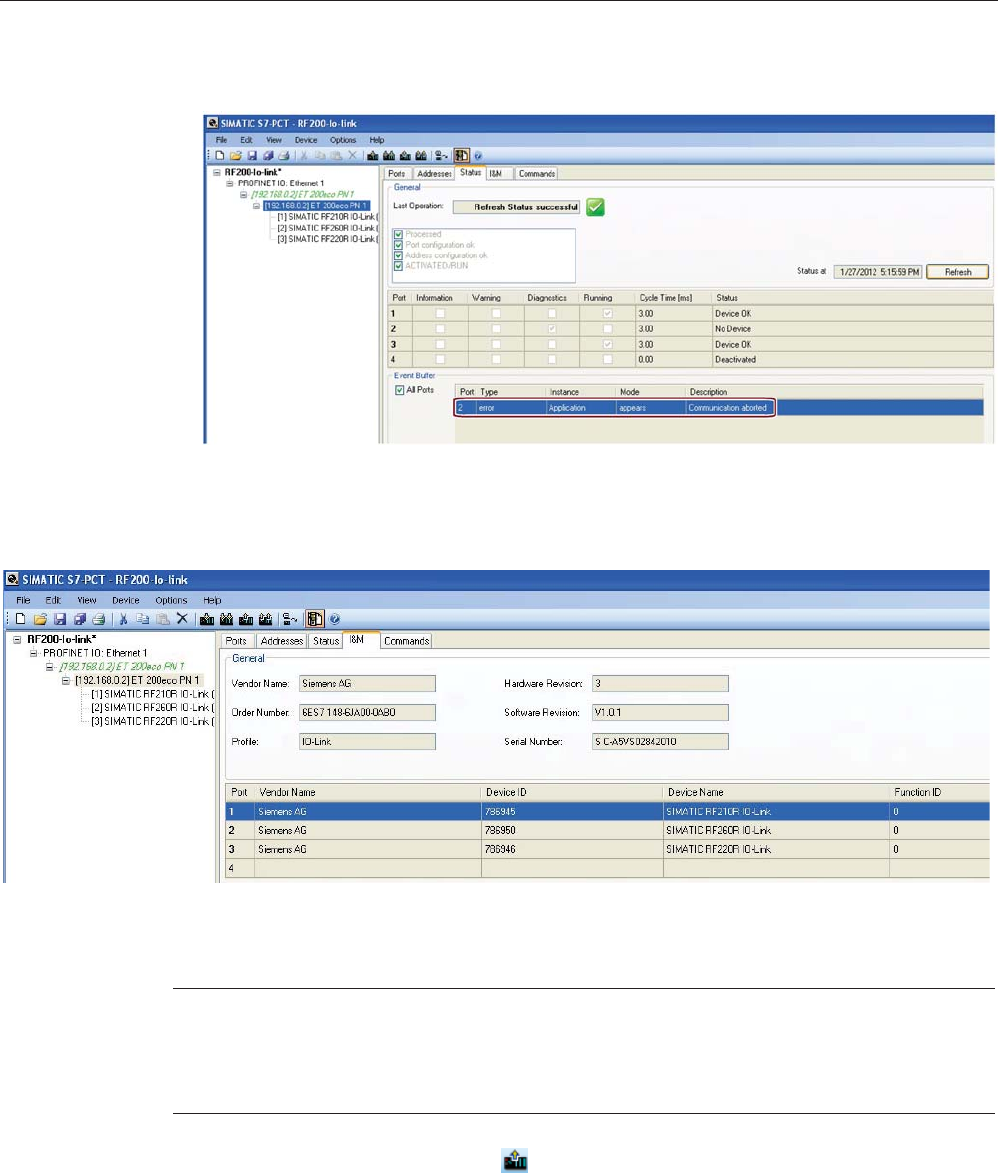This screenshot has width=998, height=1173.
Task: Click Delete X icon in I&M-tab window toolbar
Action: click(182, 619)
